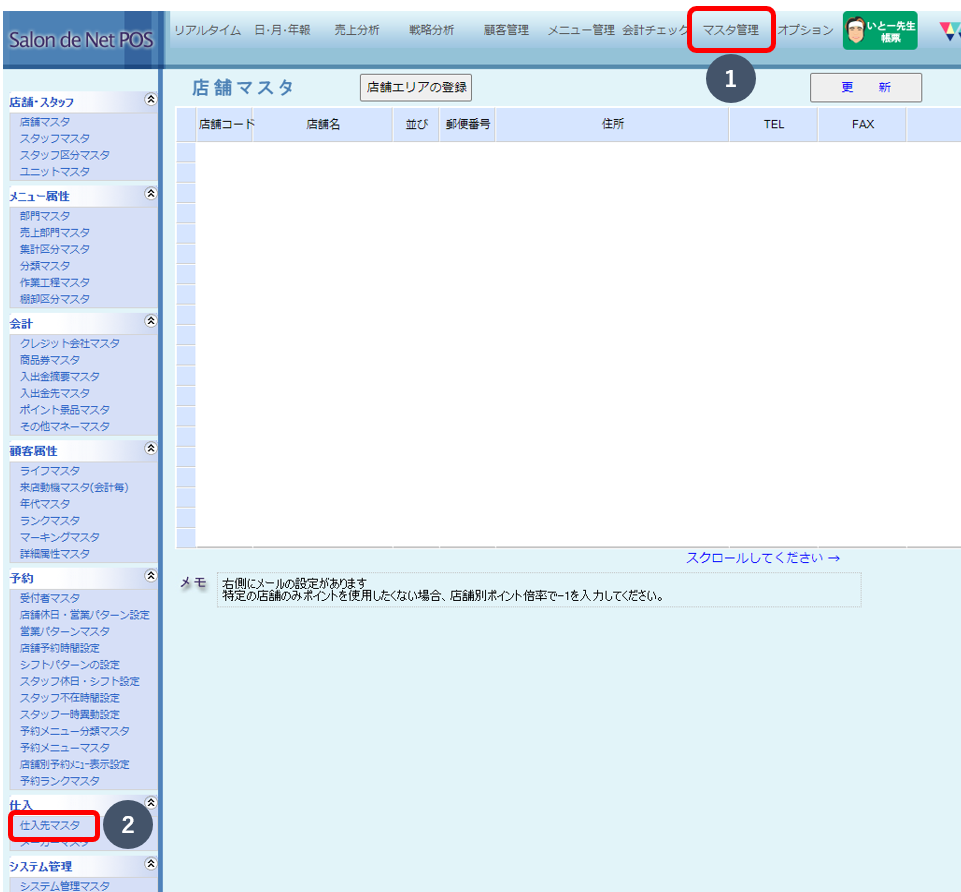Click the いとー先生 mascot icon
The width and height of the screenshot is (961, 892).
(x=879, y=31)
